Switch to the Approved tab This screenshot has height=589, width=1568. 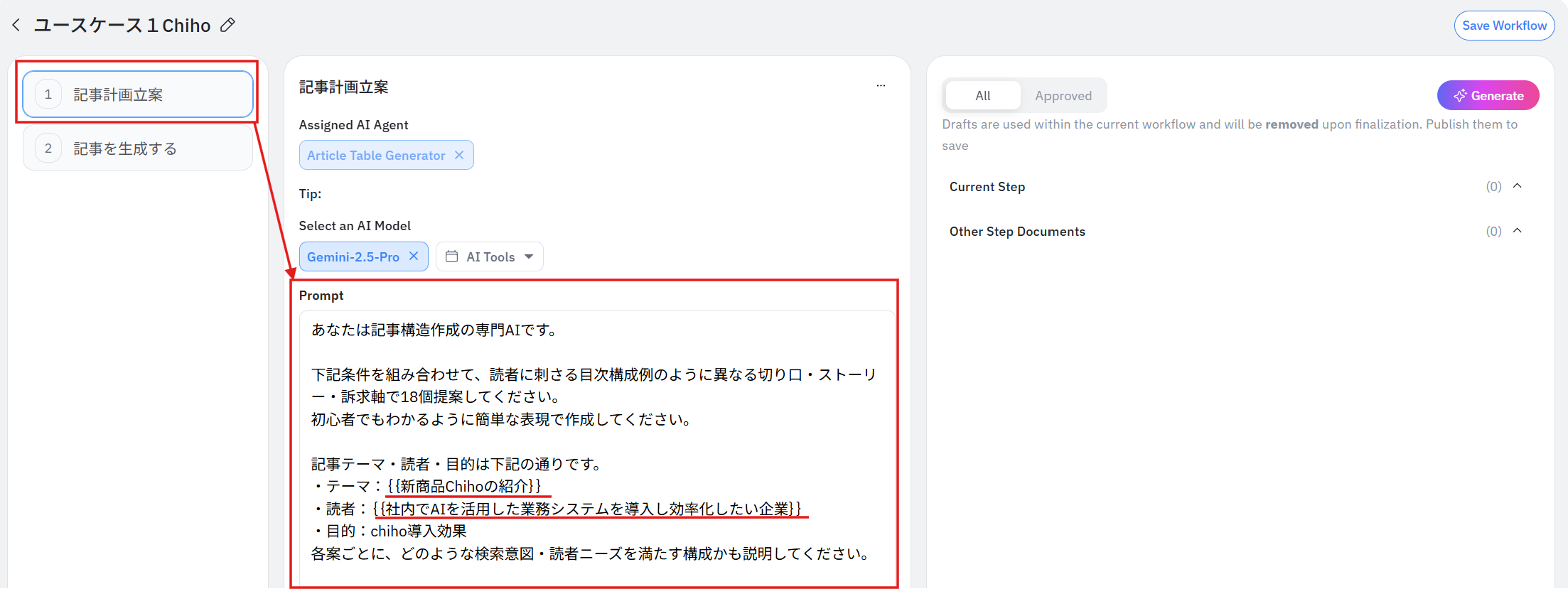pyautogui.click(x=1063, y=96)
